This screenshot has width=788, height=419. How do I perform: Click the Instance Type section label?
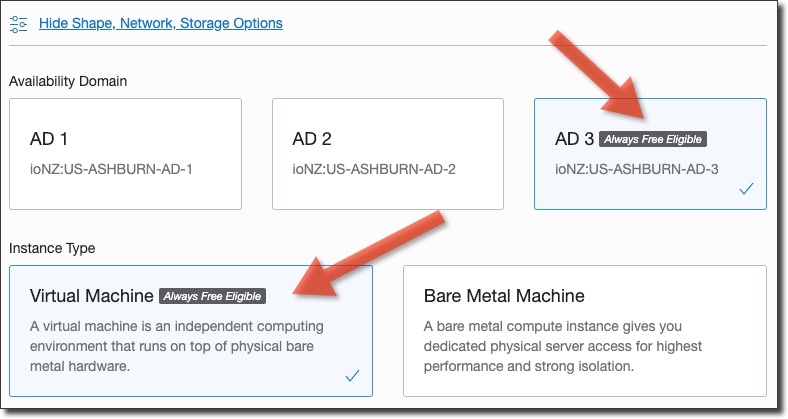[x=53, y=247]
